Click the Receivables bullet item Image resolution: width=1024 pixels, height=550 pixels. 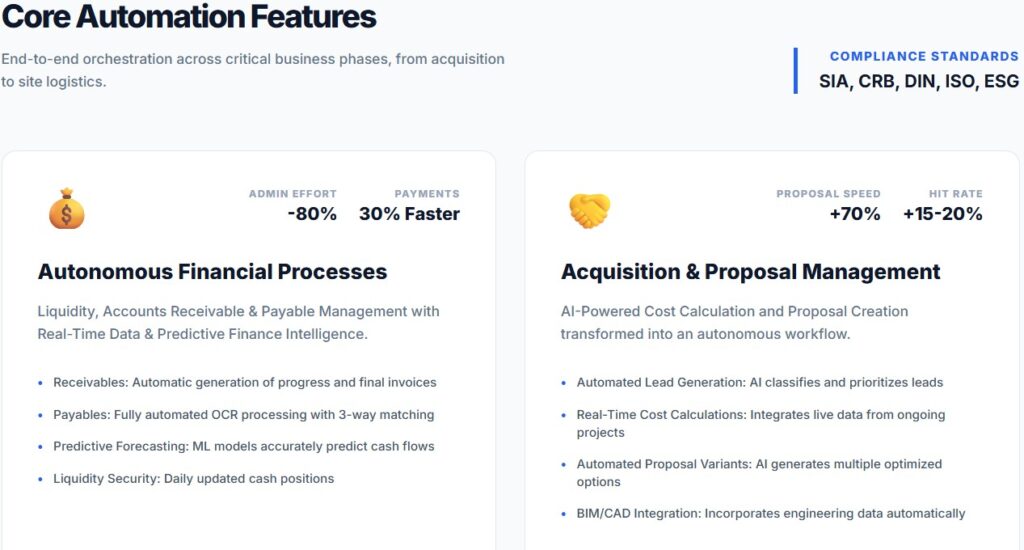click(x=244, y=382)
